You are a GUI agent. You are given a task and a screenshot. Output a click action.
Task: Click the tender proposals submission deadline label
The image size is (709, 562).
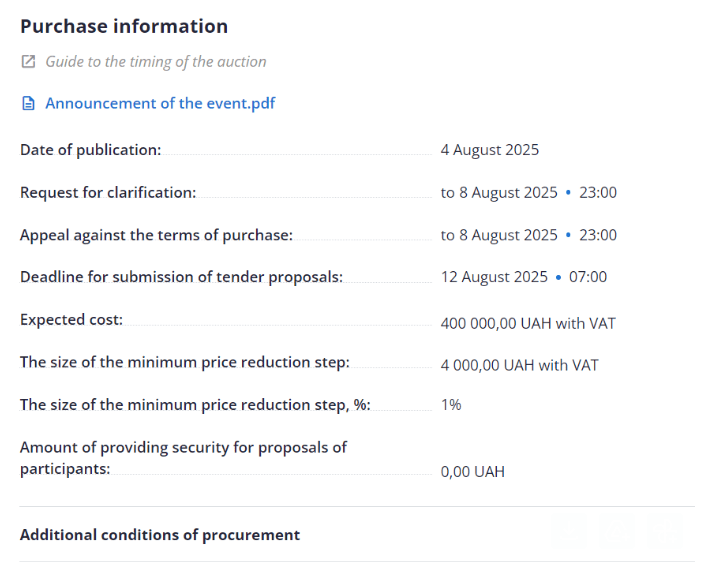(x=181, y=277)
